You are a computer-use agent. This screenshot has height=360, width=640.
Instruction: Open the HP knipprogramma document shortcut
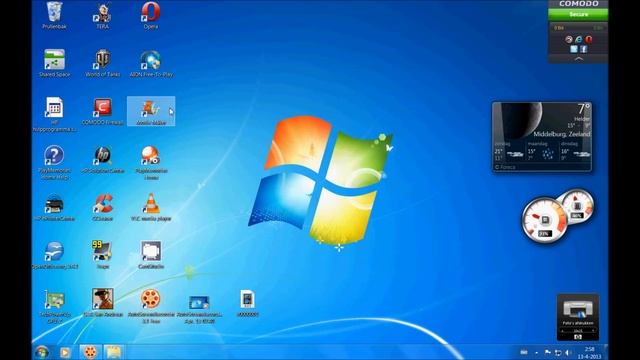point(54,114)
